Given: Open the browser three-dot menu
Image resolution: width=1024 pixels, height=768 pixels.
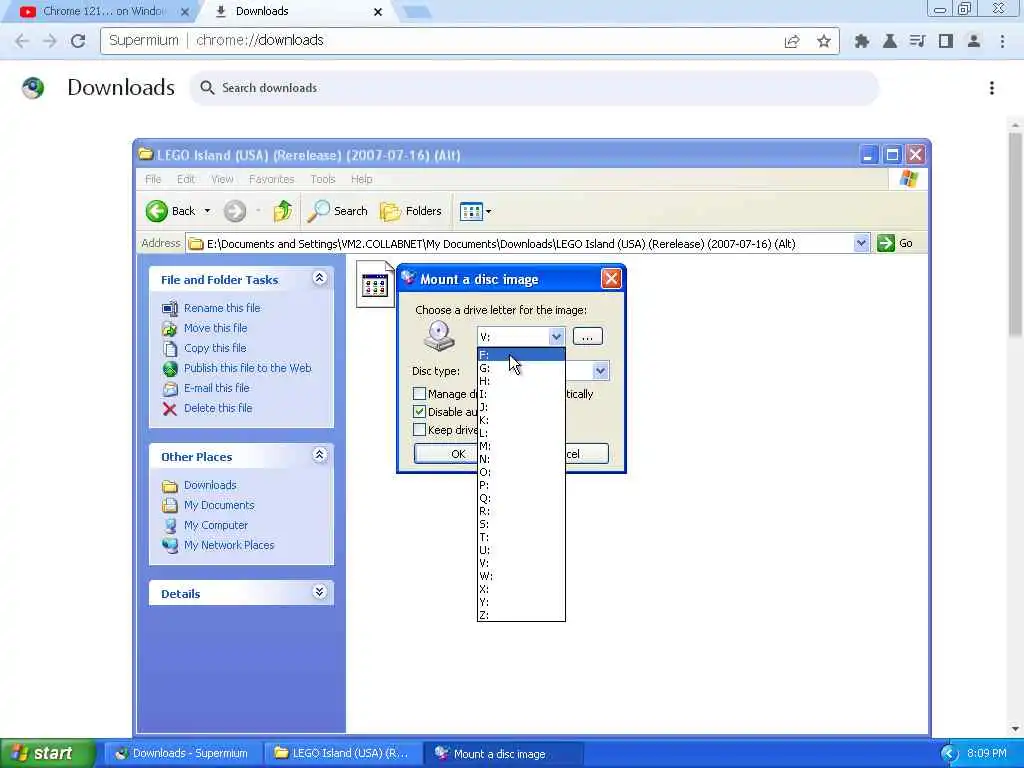Looking at the screenshot, I should click(1002, 41).
